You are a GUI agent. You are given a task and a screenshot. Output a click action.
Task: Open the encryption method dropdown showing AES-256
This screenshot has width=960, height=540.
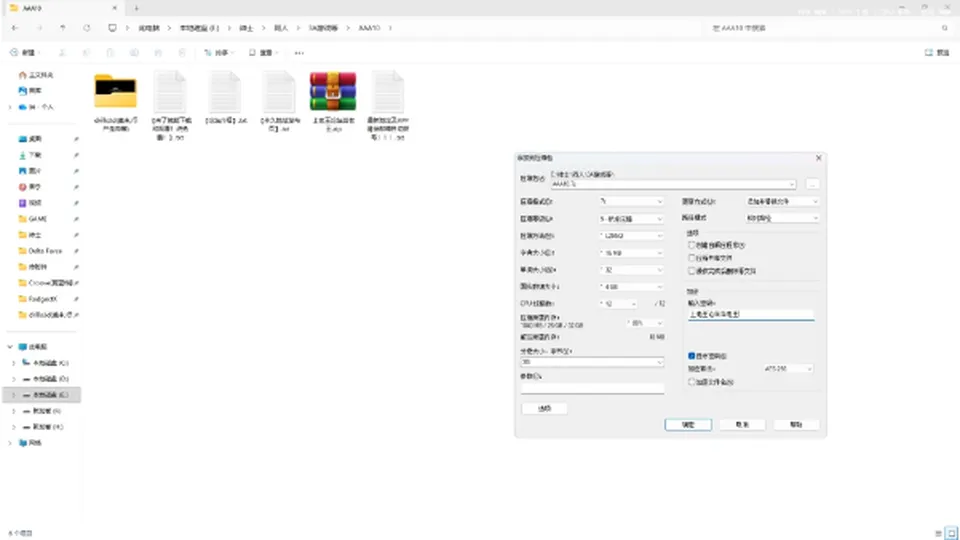pyautogui.click(x=788, y=369)
